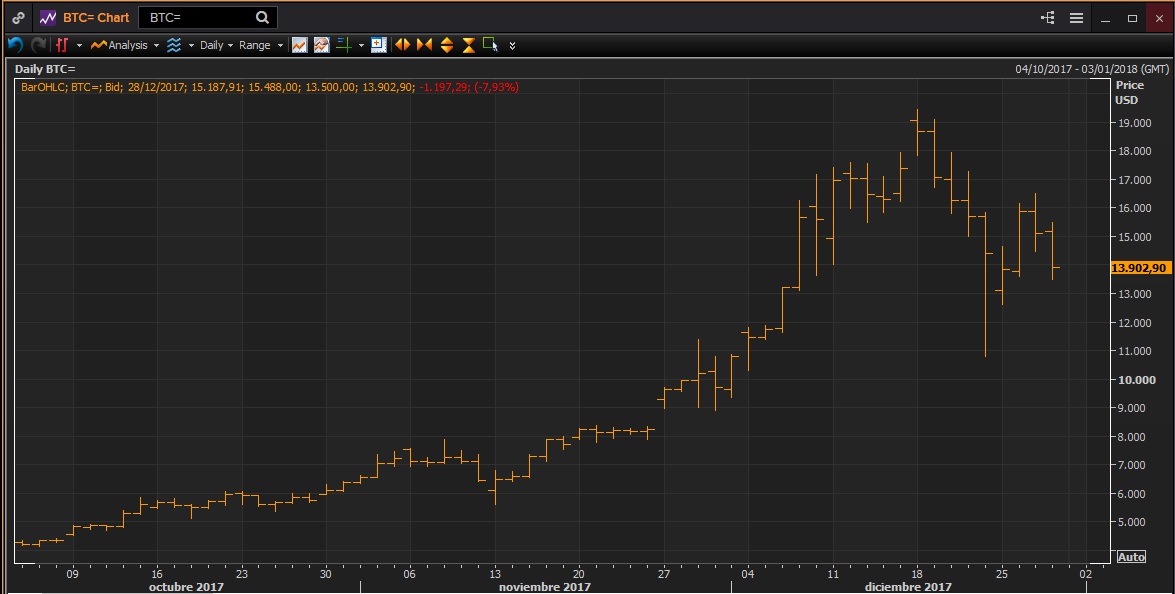The height and width of the screenshot is (594, 1175).
Task: Open the Analysis menu
Action: point(119,45)
